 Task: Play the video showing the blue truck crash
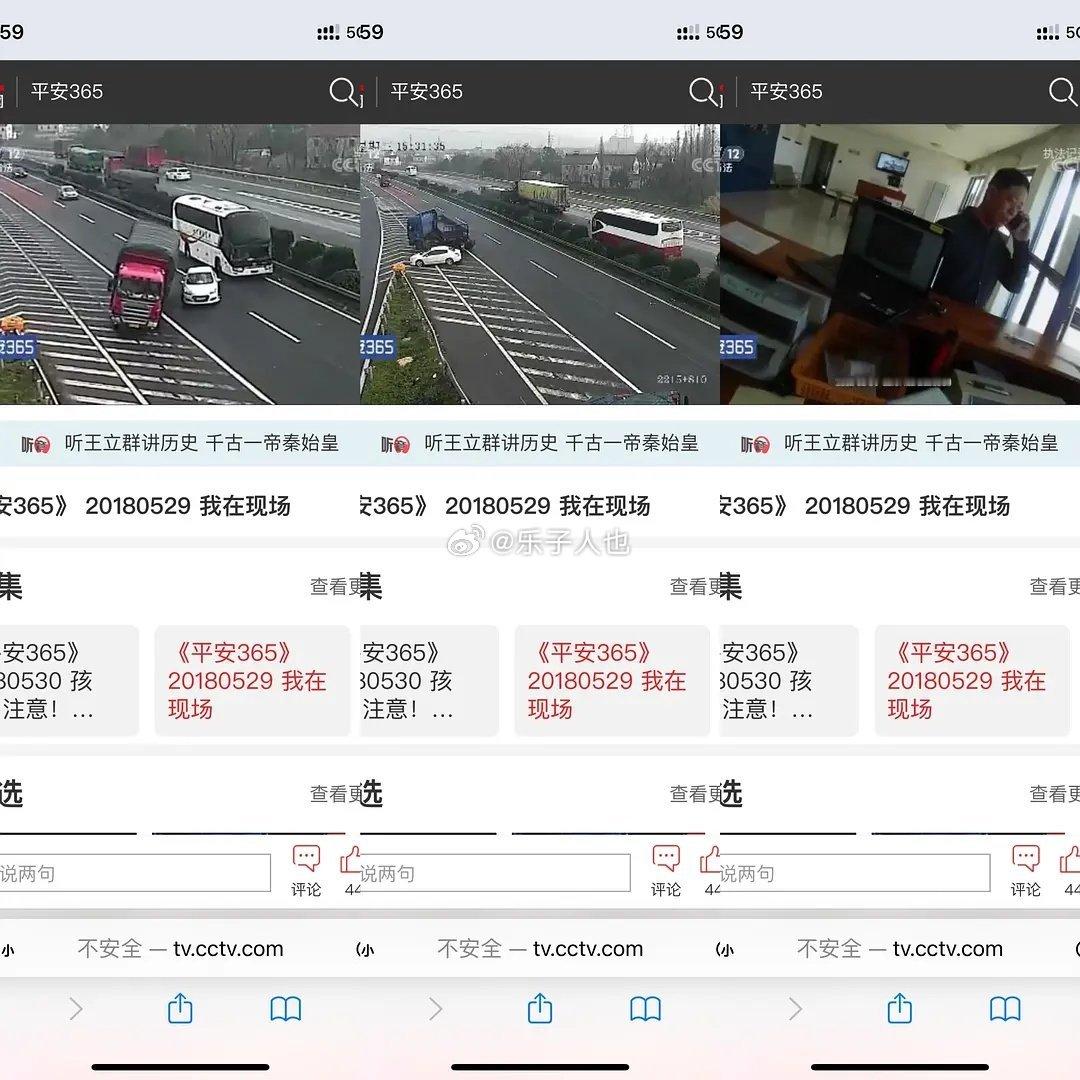[x=540, y=264]
